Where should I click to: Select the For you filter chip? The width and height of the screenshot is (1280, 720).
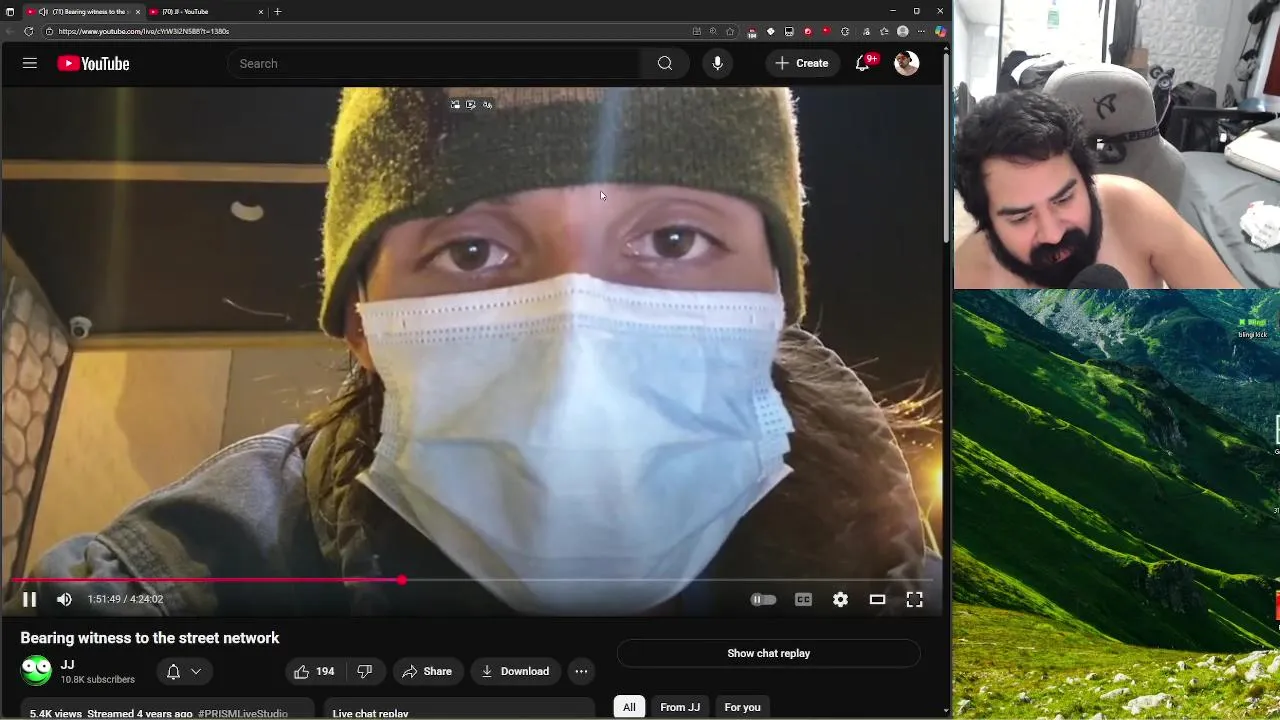[x=742, y=707]
